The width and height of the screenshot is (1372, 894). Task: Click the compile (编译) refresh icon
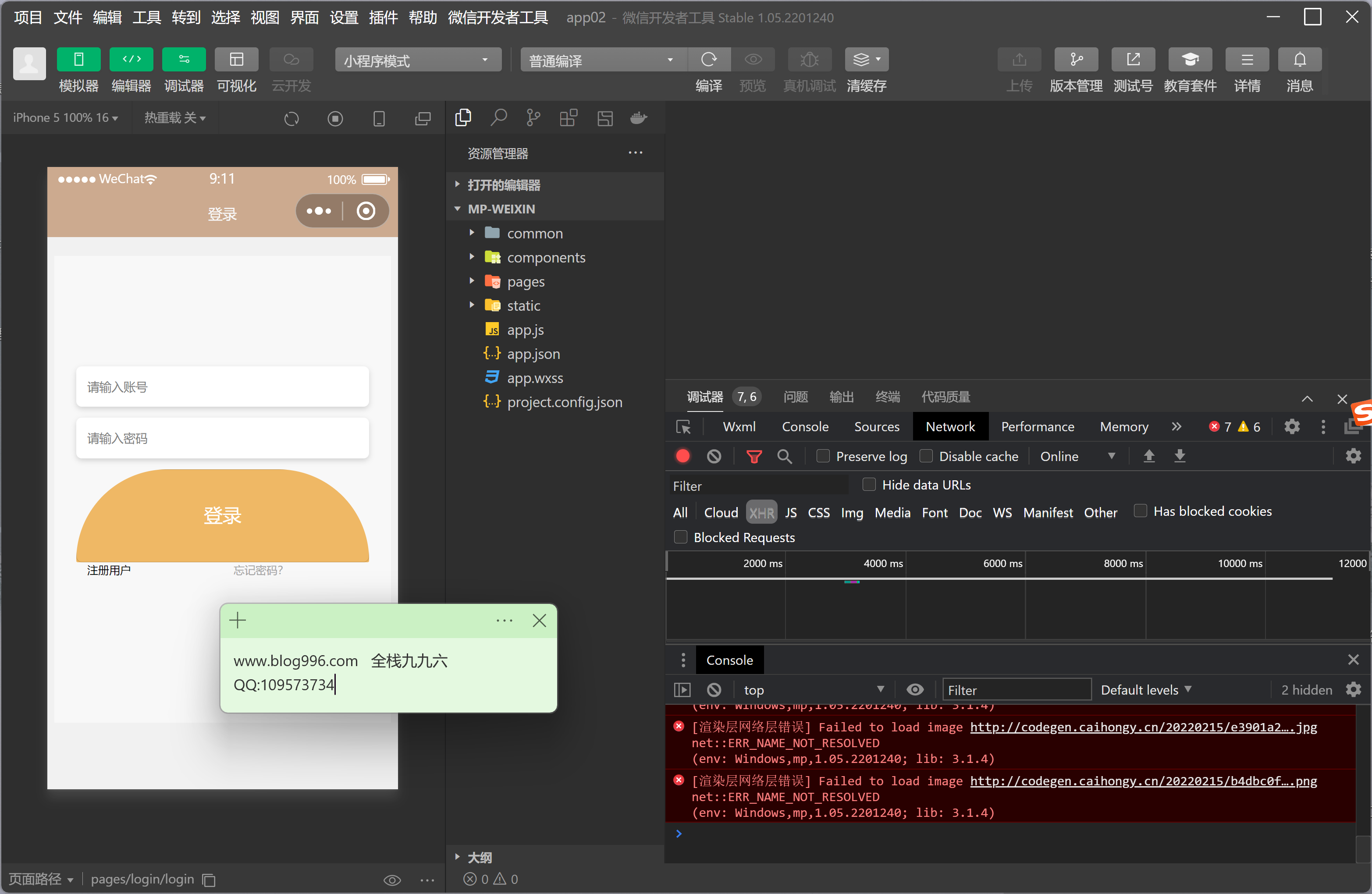[x=708, y=59]
